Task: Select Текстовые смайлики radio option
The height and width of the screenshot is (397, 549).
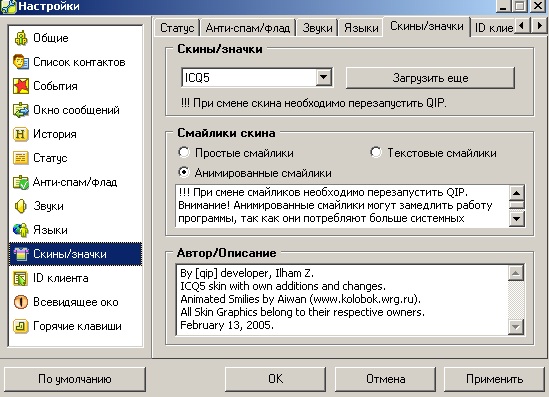Action: tap(376, 153)
